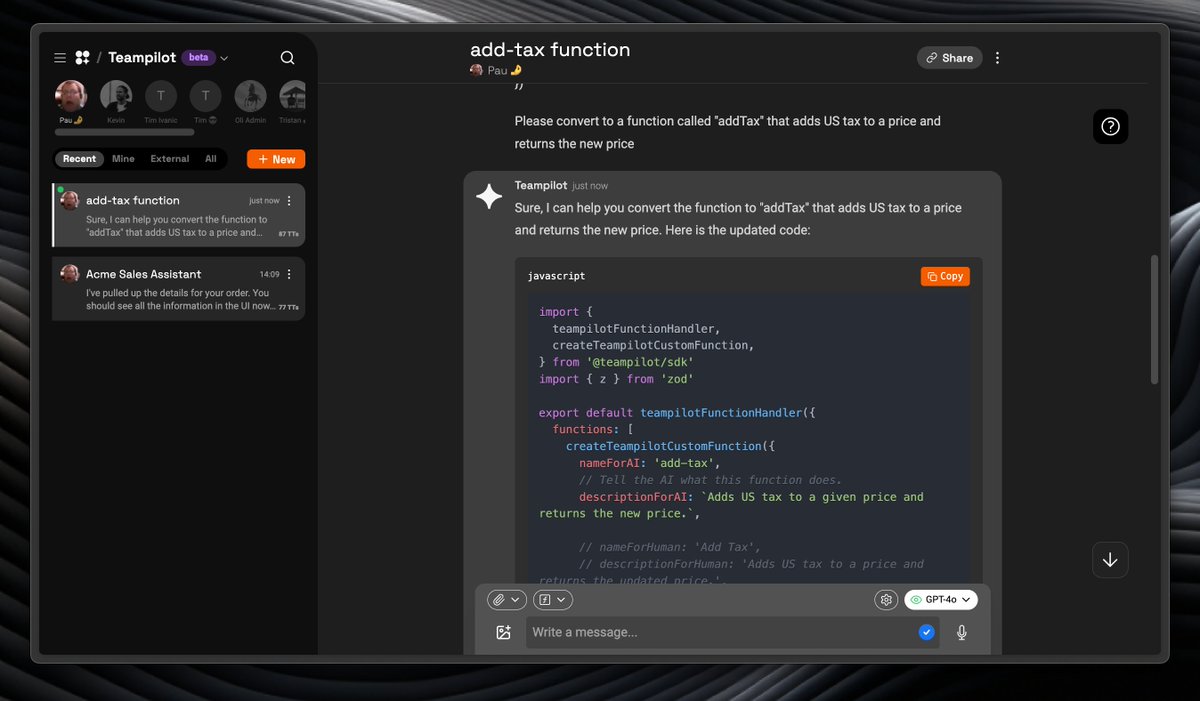
Task: Open the functions dropdown in composer
Action: click(553, 600)
